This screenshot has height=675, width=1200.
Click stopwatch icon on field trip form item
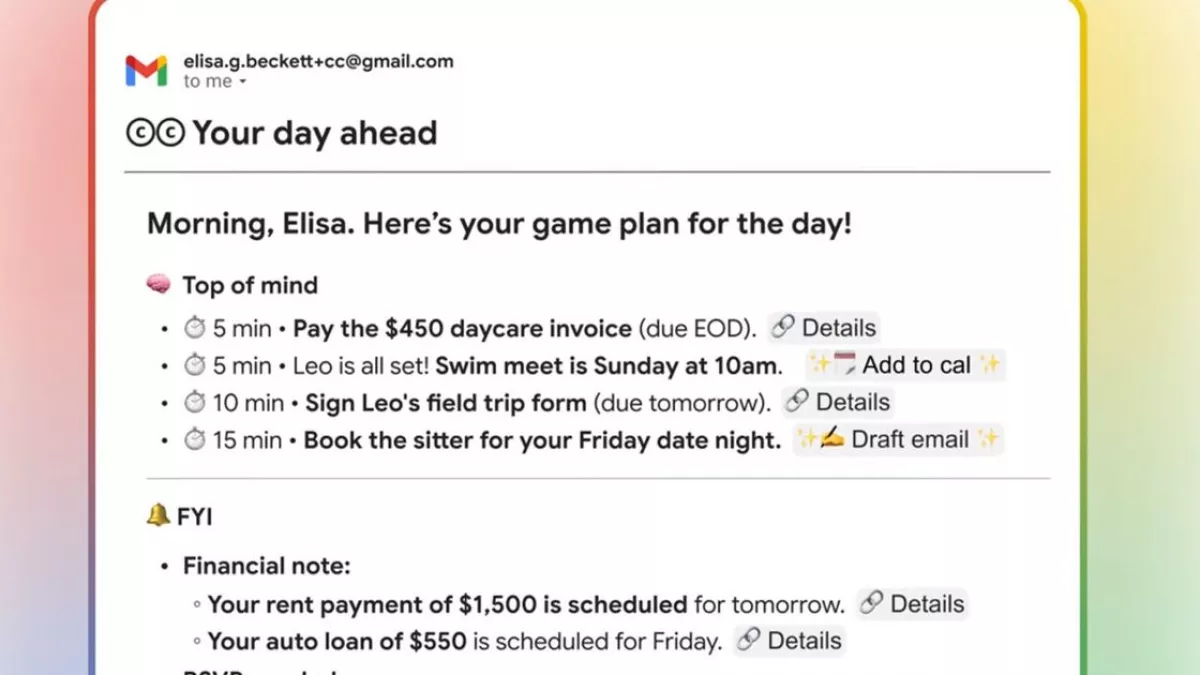[x=193, y=402]
